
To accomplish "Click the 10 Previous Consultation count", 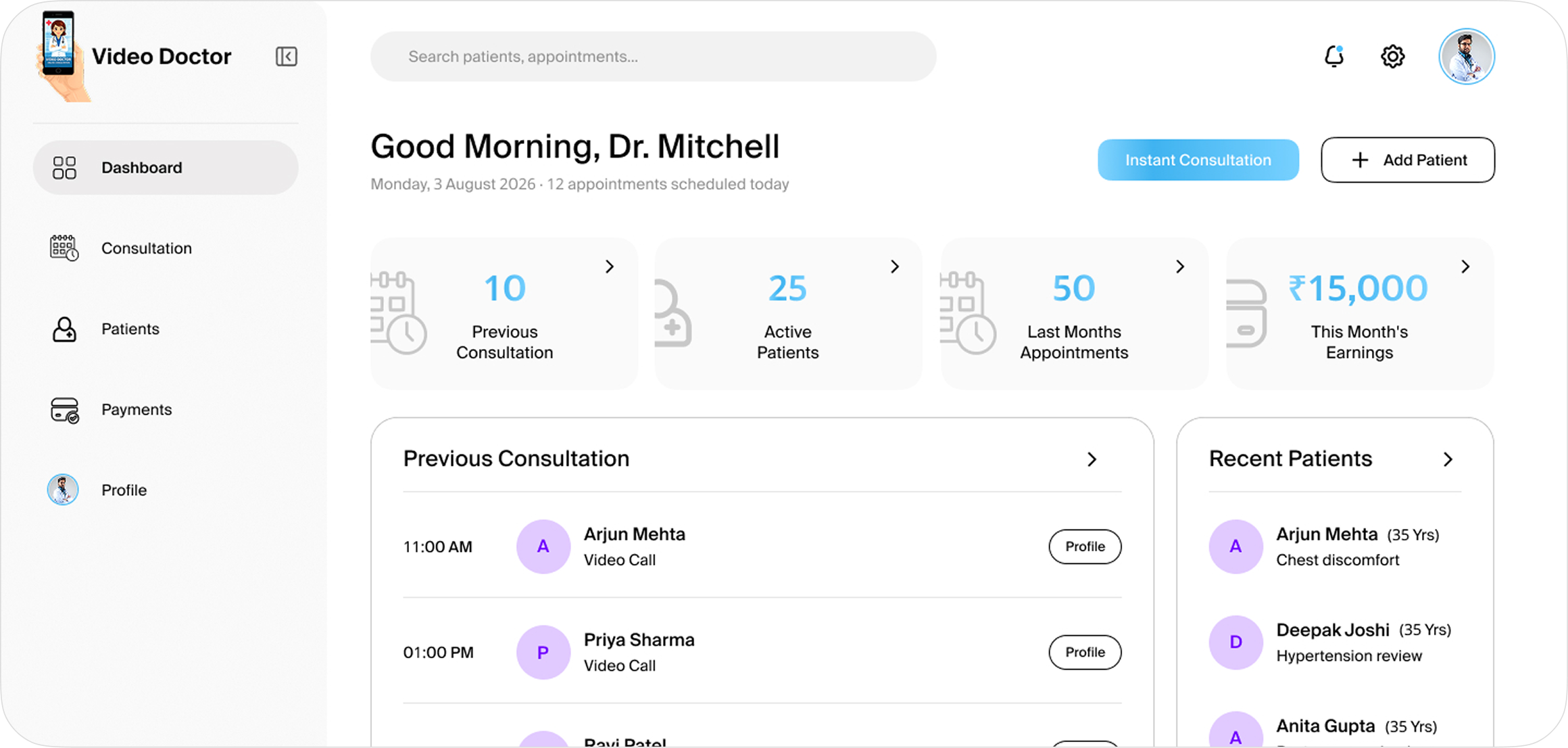I will pos(505,288).
